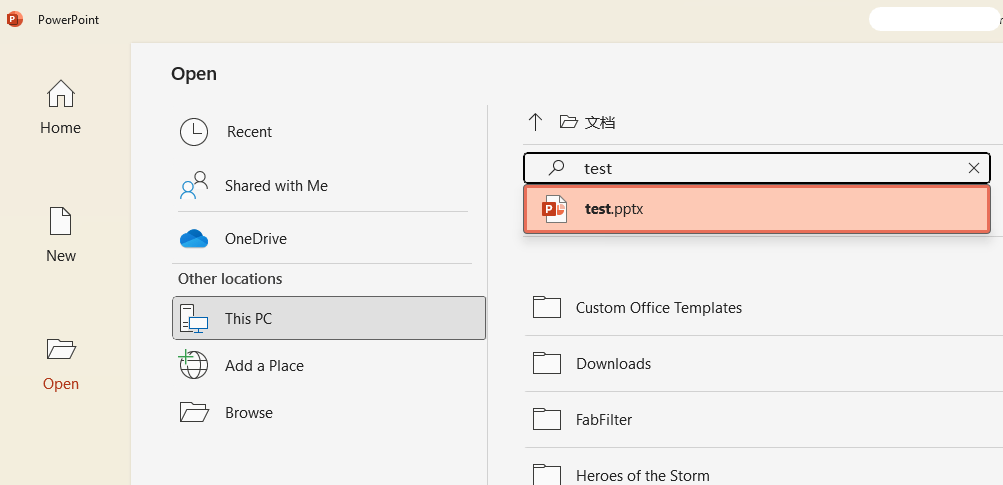Click Browse to open file dialog
Screen dimensions: 1003x485
tap(329, 413)
